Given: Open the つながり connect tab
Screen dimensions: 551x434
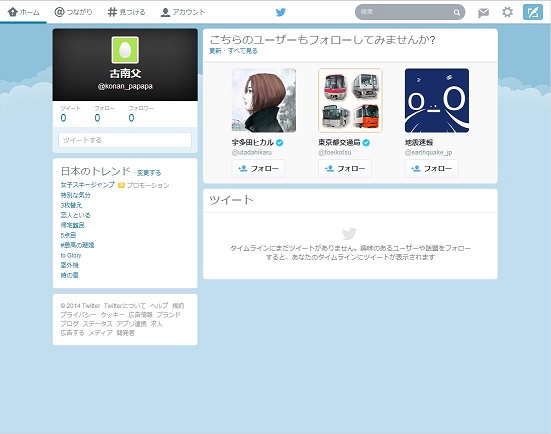Looking at the screenshot, I should (73, 12).
